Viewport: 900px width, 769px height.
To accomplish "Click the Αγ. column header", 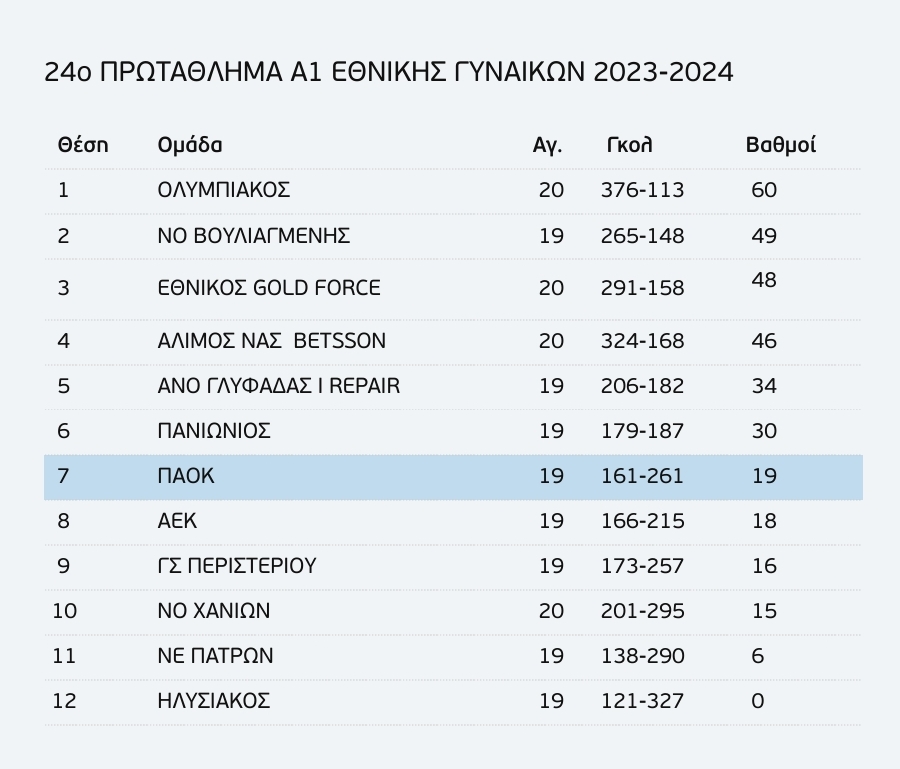I will [x=547, y=146].
